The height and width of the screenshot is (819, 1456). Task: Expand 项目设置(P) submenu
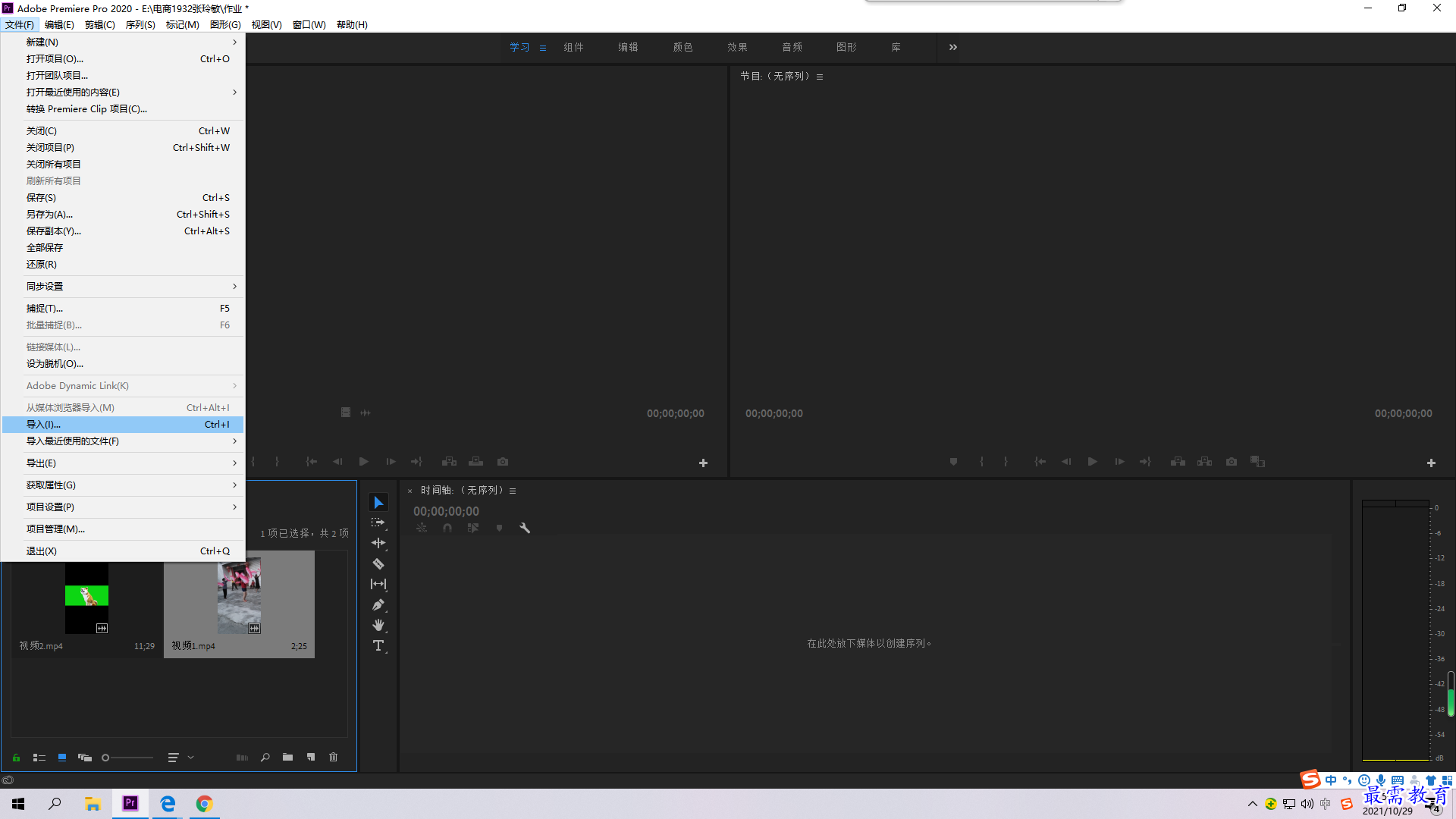(123, 507)
